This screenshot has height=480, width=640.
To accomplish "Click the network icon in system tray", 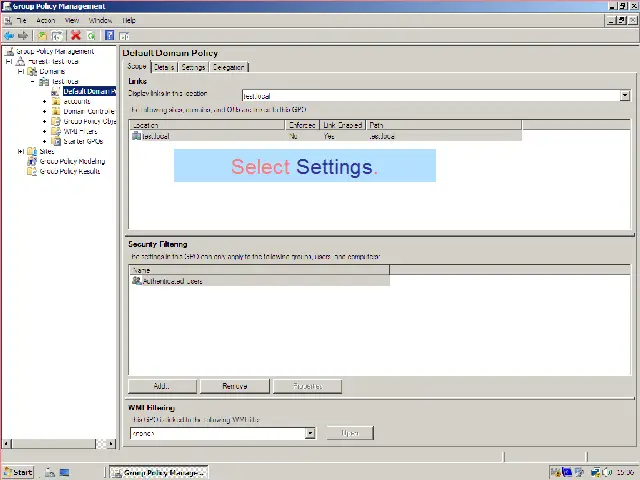I will tap(596, 472).
